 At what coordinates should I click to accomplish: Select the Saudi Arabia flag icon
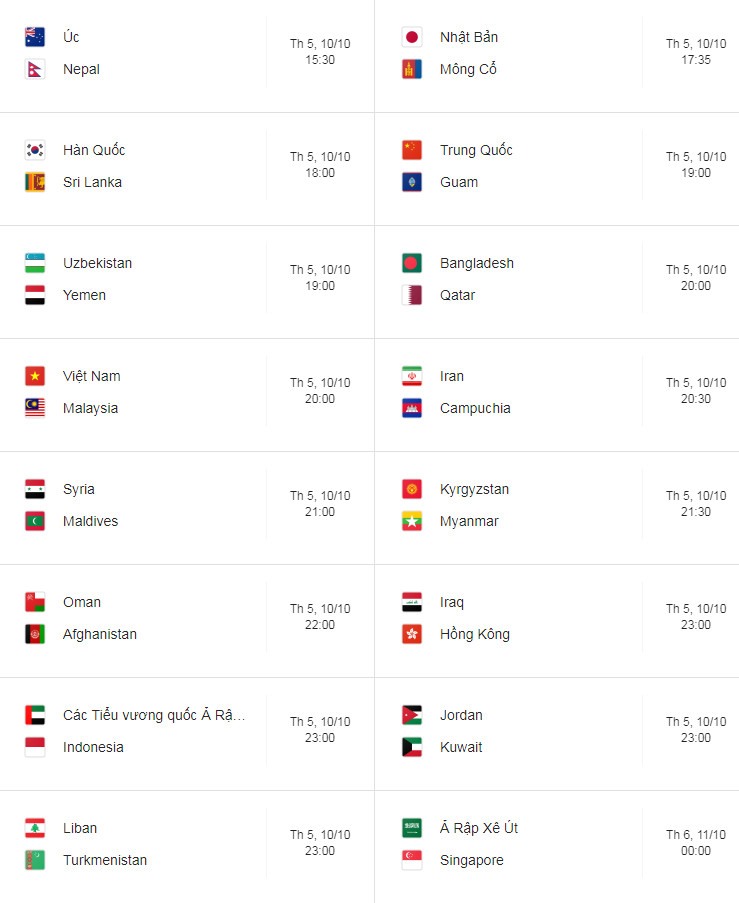pos(412,828)
